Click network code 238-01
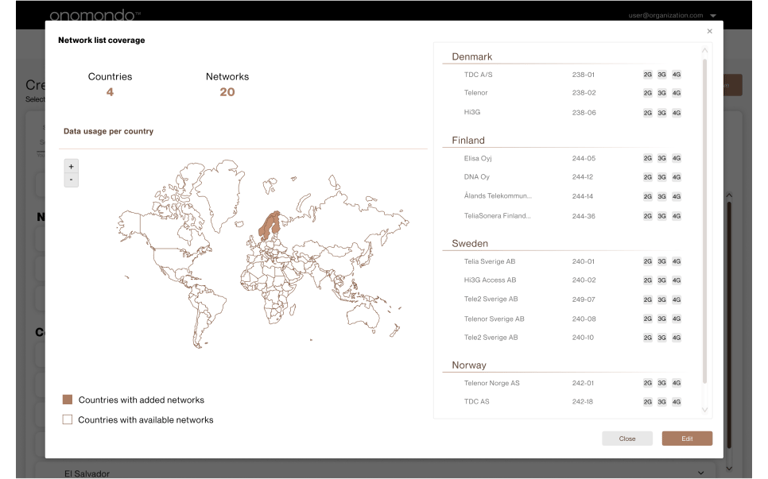This screenshot has height=479, width=768. [x=583, y=75]
